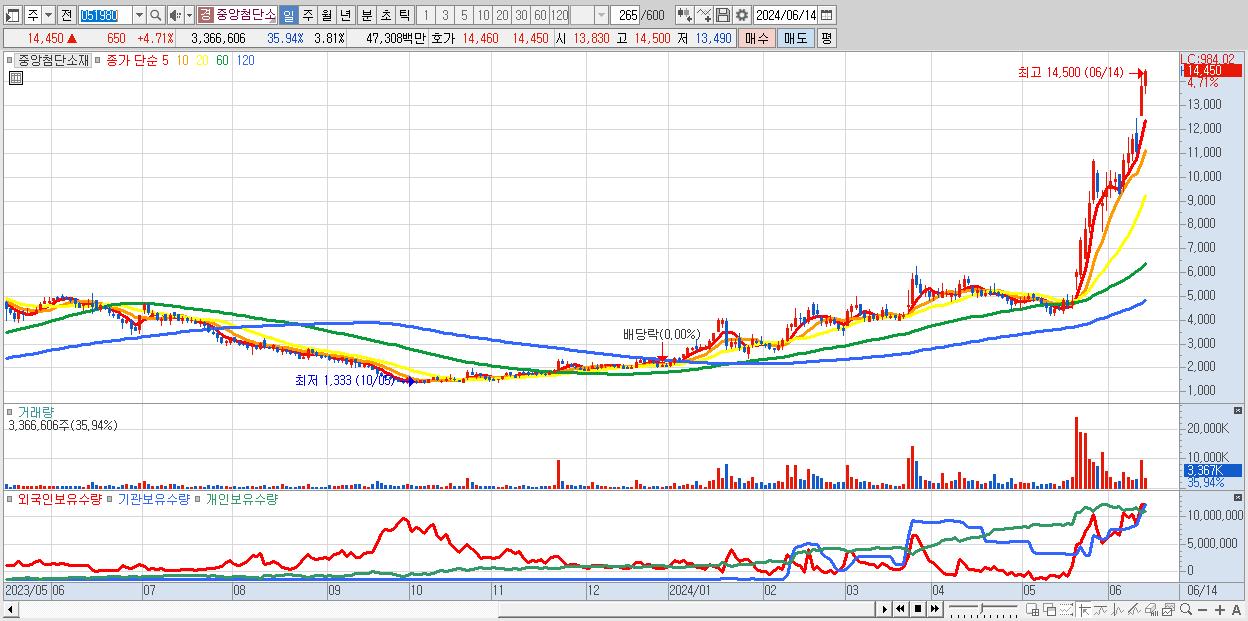
Task: Click the red 경 badge icon
Action: [205, 15]
